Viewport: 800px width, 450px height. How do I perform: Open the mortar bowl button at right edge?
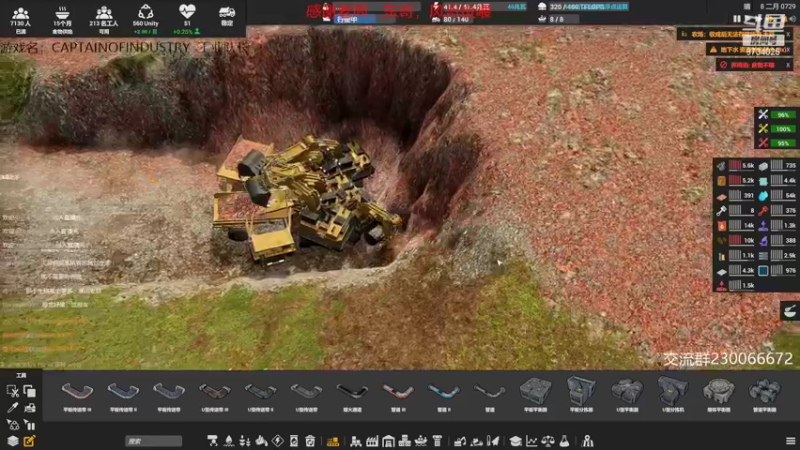click(x=790, y=311)
